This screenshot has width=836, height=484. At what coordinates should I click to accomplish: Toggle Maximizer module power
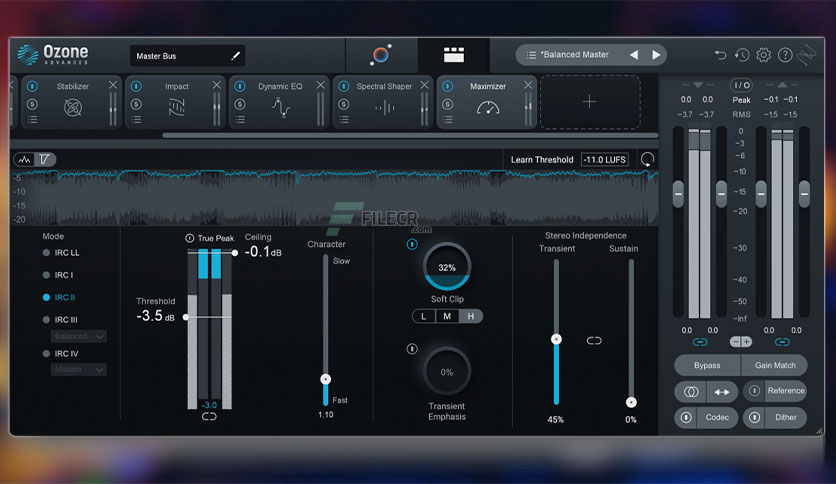tap(448, 86)
